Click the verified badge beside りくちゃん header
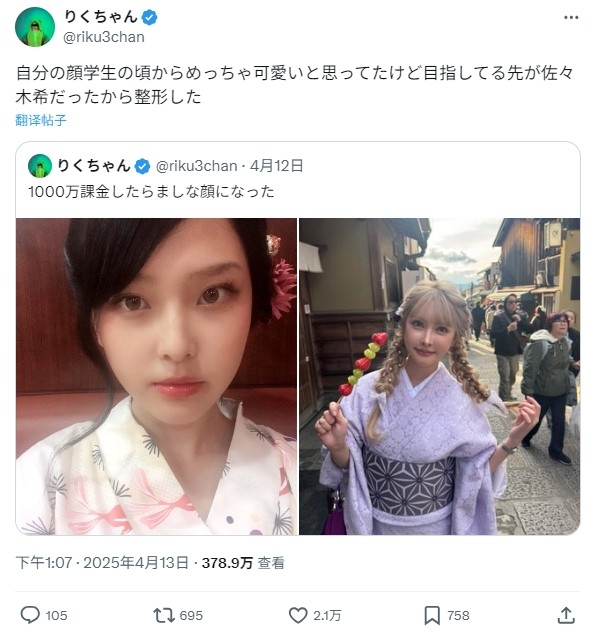 (149, 18)
